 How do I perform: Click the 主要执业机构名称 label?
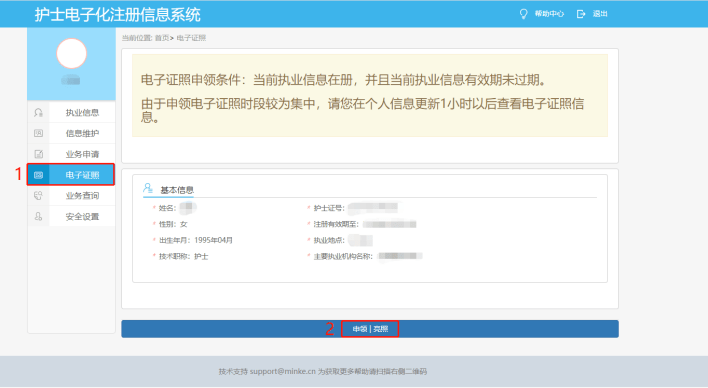point(343,257)
